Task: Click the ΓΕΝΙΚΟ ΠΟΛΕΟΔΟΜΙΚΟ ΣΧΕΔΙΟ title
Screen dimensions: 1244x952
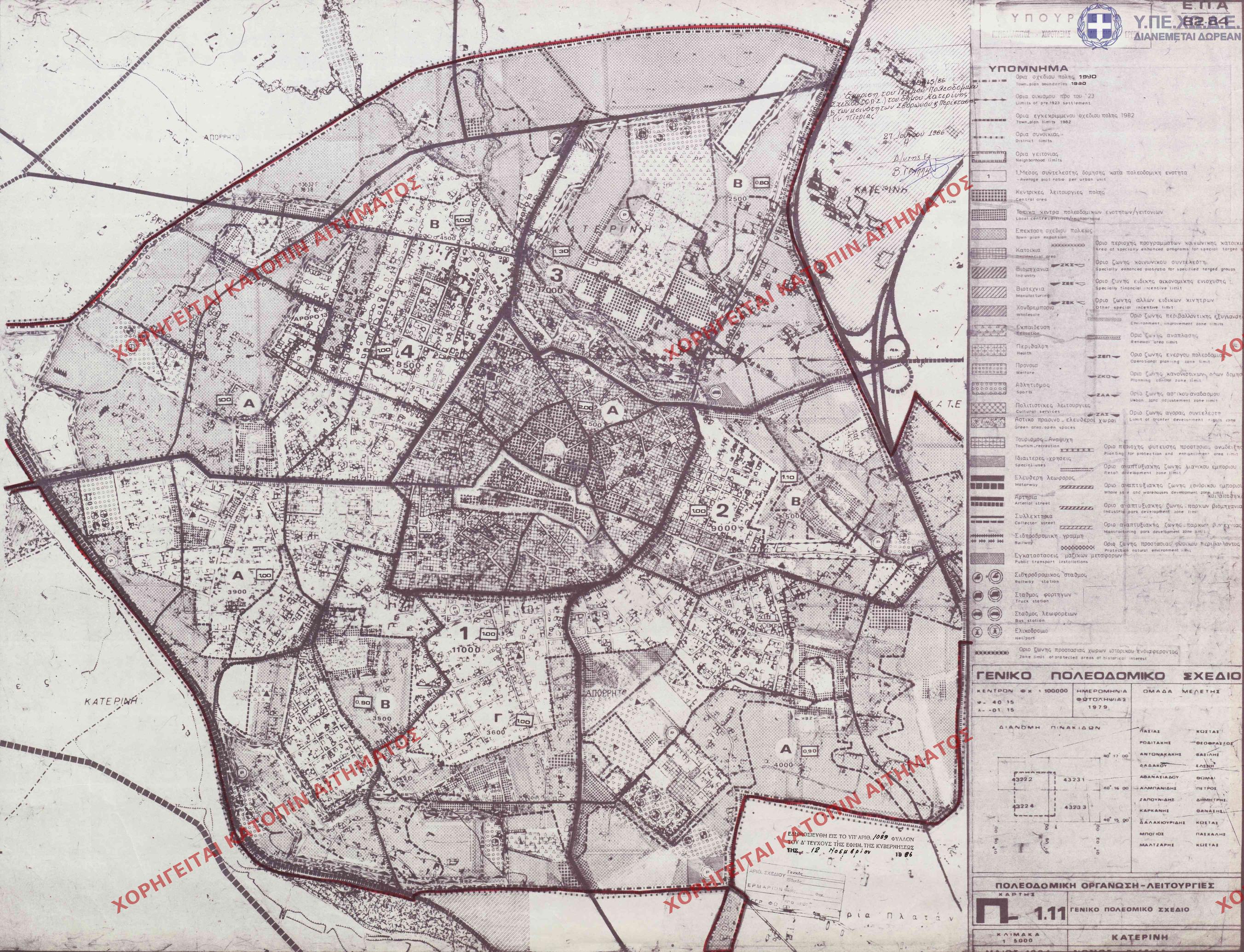Action: click(x=1108, y=676)
